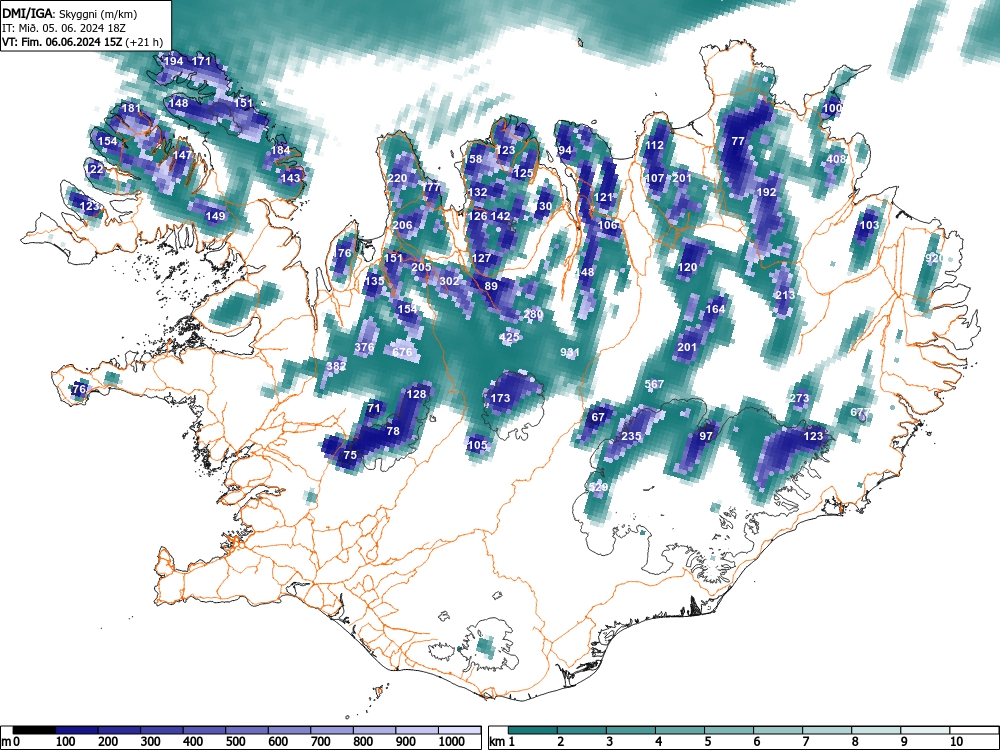Image resolution: width=1000 pixels, height=750 pixels.
Task: Click the visibility number 128
Action: tap(416, 393)
